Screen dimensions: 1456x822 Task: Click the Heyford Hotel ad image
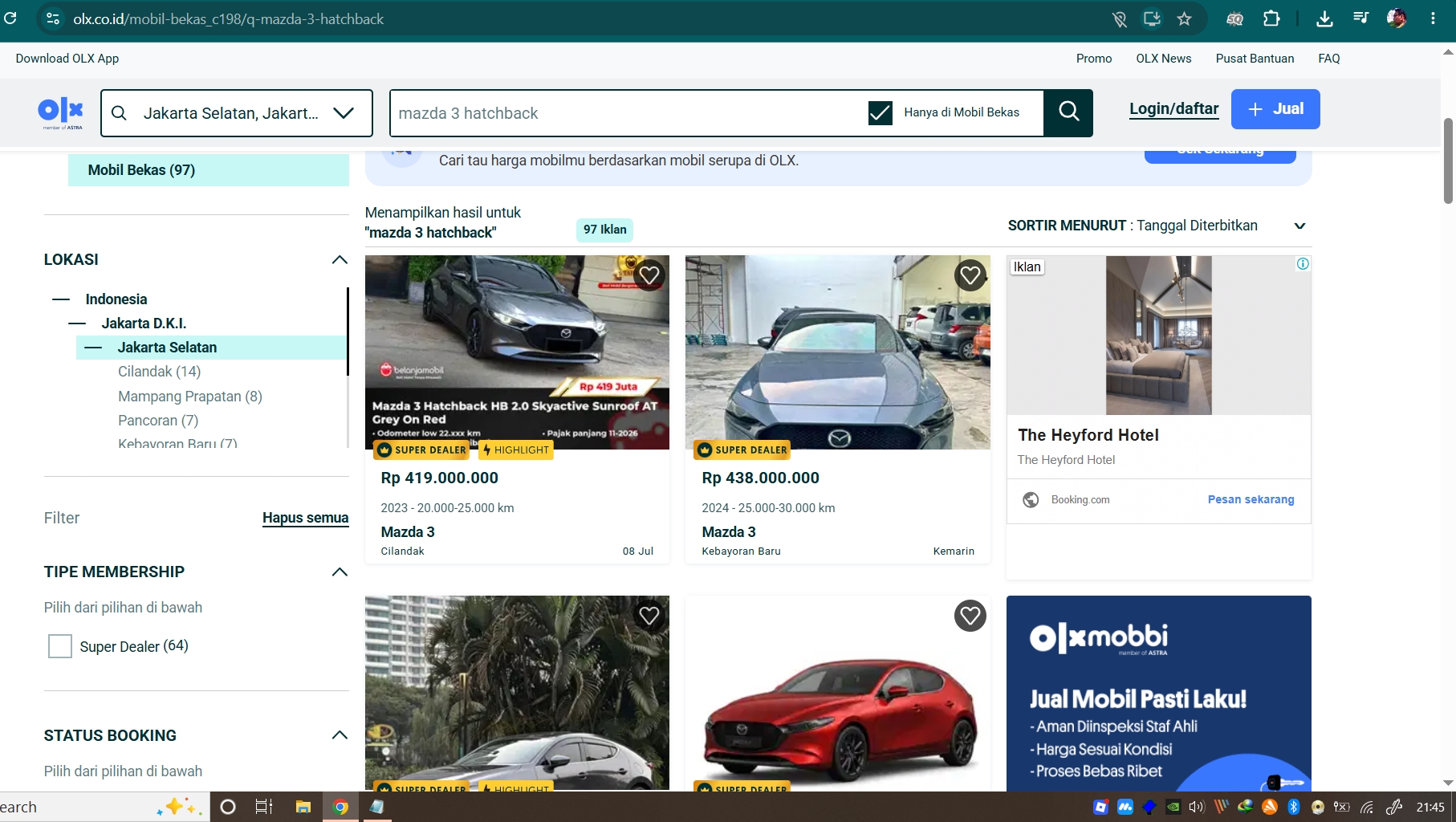[1159, 336]
